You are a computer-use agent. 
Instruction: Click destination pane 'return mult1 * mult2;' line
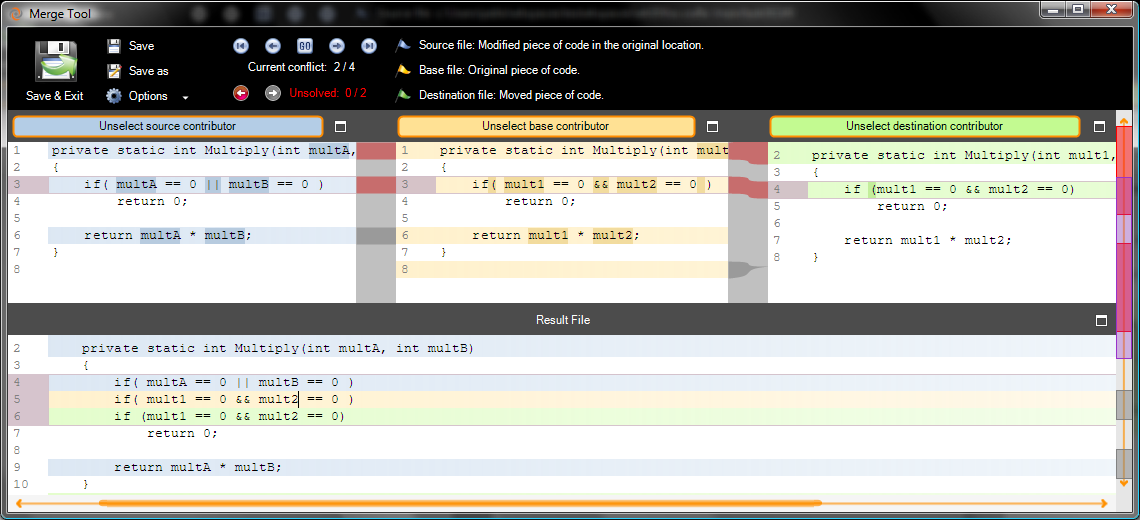point(928,240)
